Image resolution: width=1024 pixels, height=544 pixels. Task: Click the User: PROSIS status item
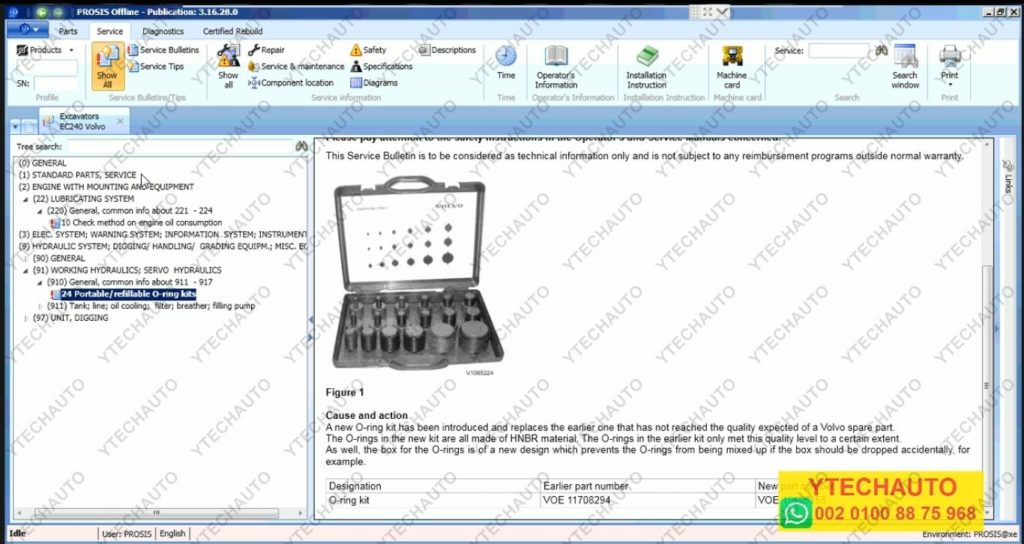pos(127,534)
